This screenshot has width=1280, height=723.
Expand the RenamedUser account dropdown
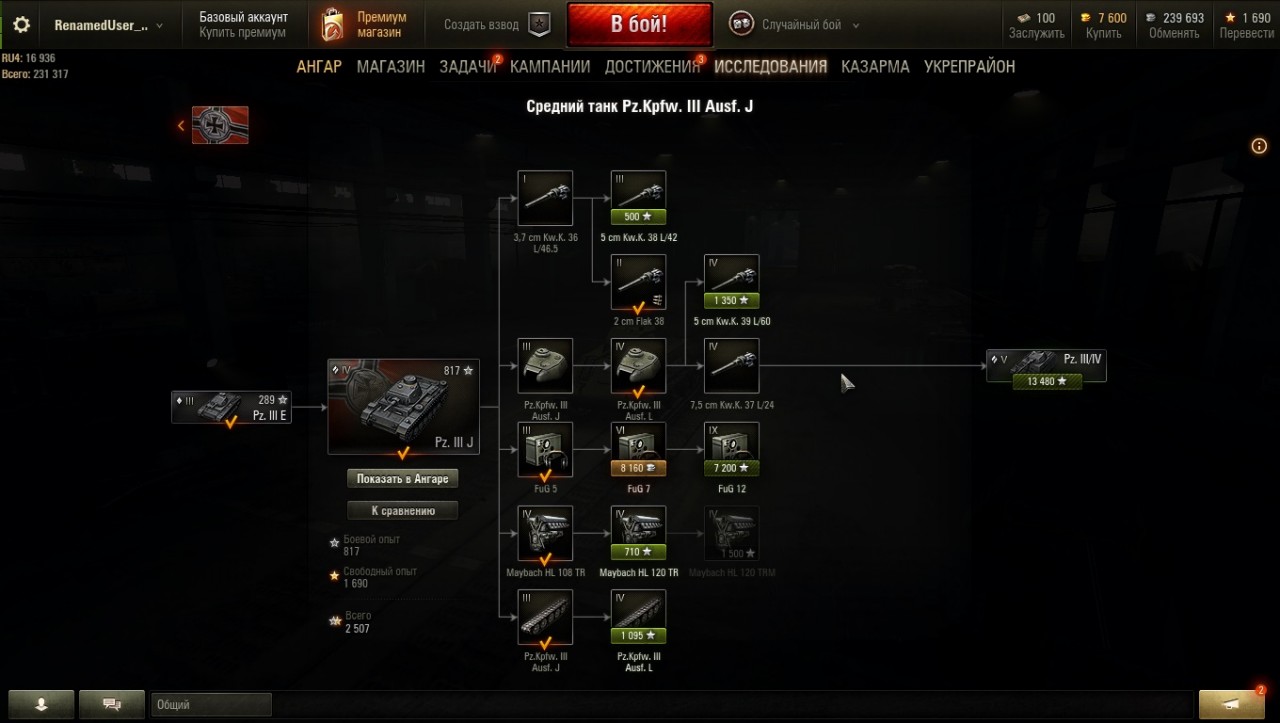pyautogui.click(x=108, y=25)
